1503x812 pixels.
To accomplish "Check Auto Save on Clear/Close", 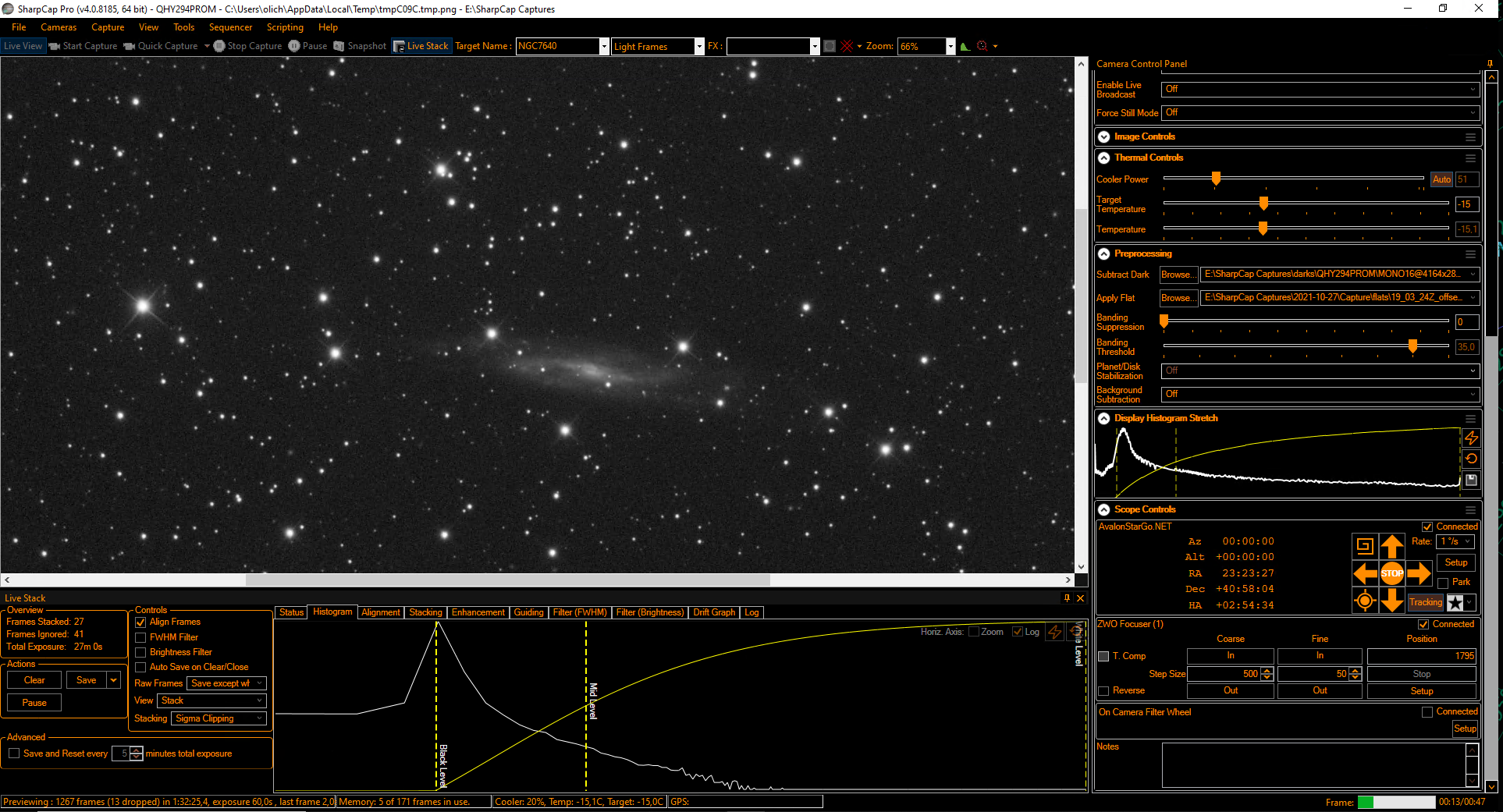I will (x=141, y=667).
